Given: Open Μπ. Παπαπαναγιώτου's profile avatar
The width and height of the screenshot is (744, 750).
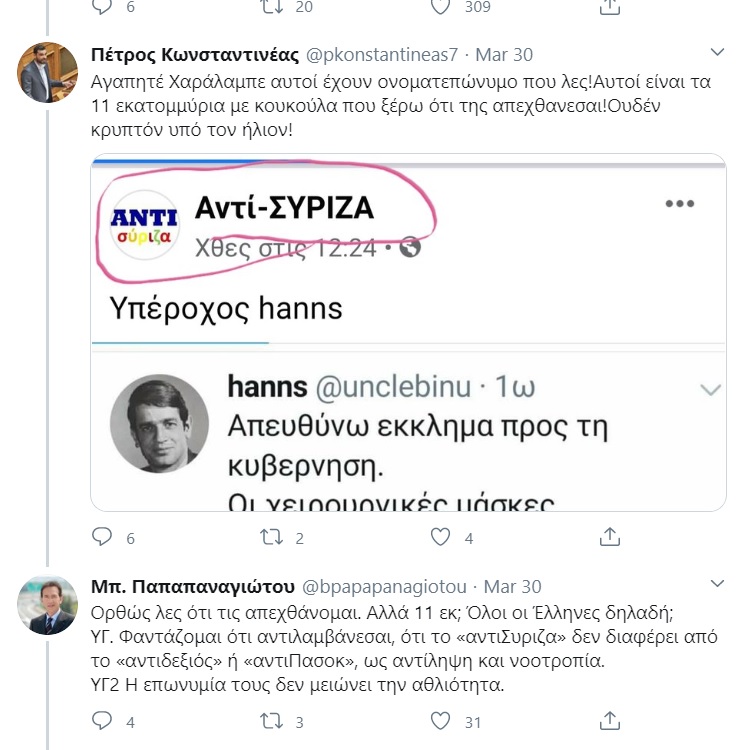Looking at the screenshot, I should click(x=49, y=605).
